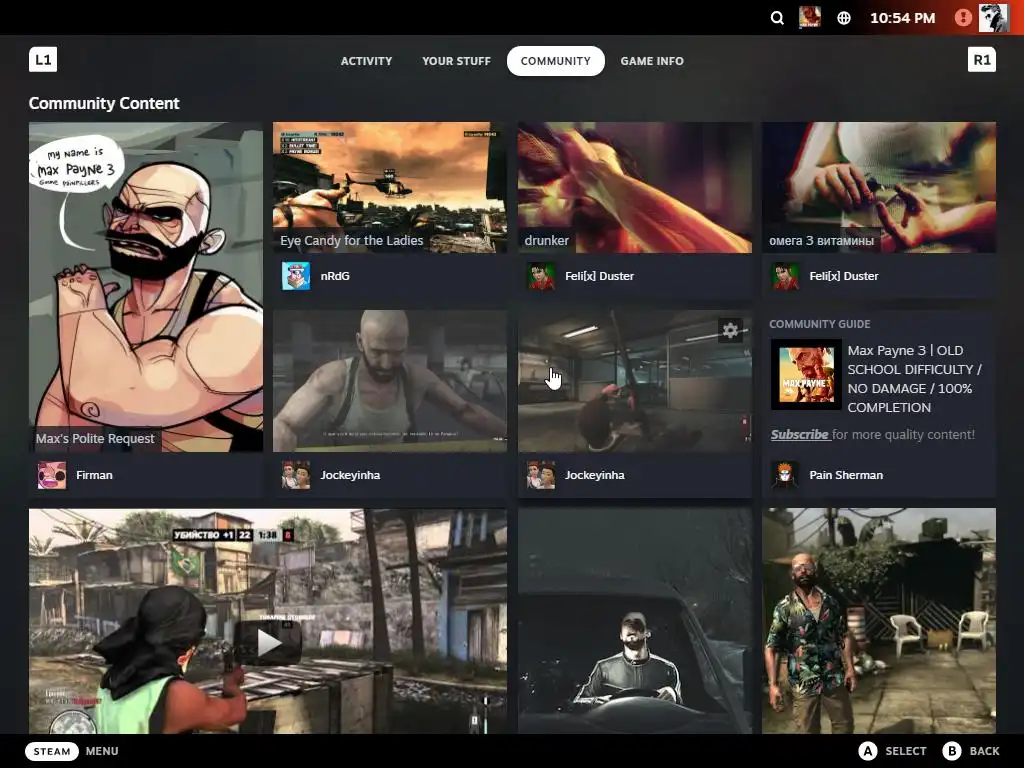Viewport: 1024px width, 768px height.
Task: Switch to the Activity tab
Action: point(366,61)
